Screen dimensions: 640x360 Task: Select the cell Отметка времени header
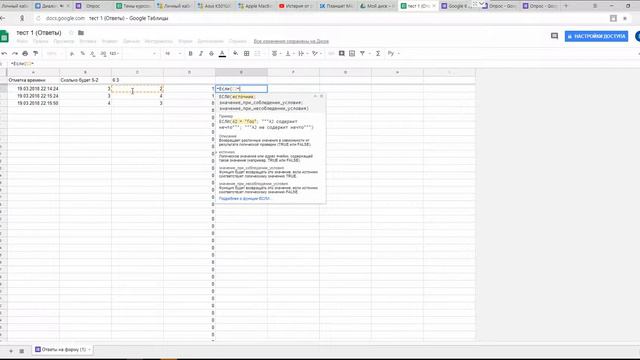coord(33,80)
